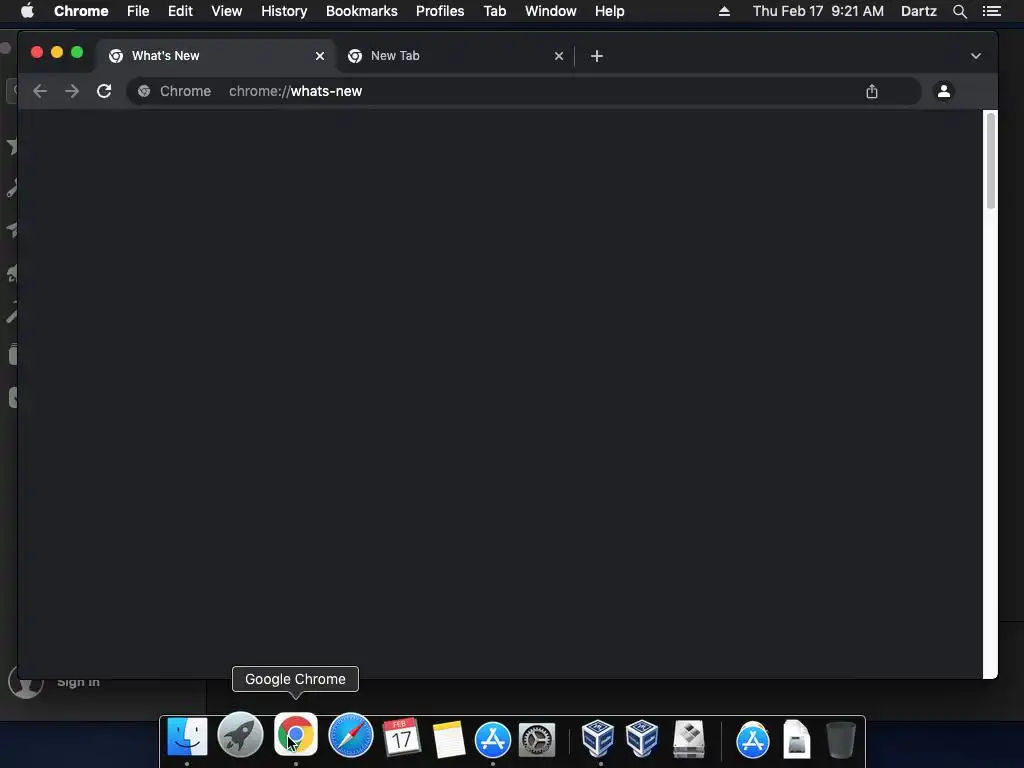Close the What's New tab
The image size is (1024, 768).
click(320, 56)
